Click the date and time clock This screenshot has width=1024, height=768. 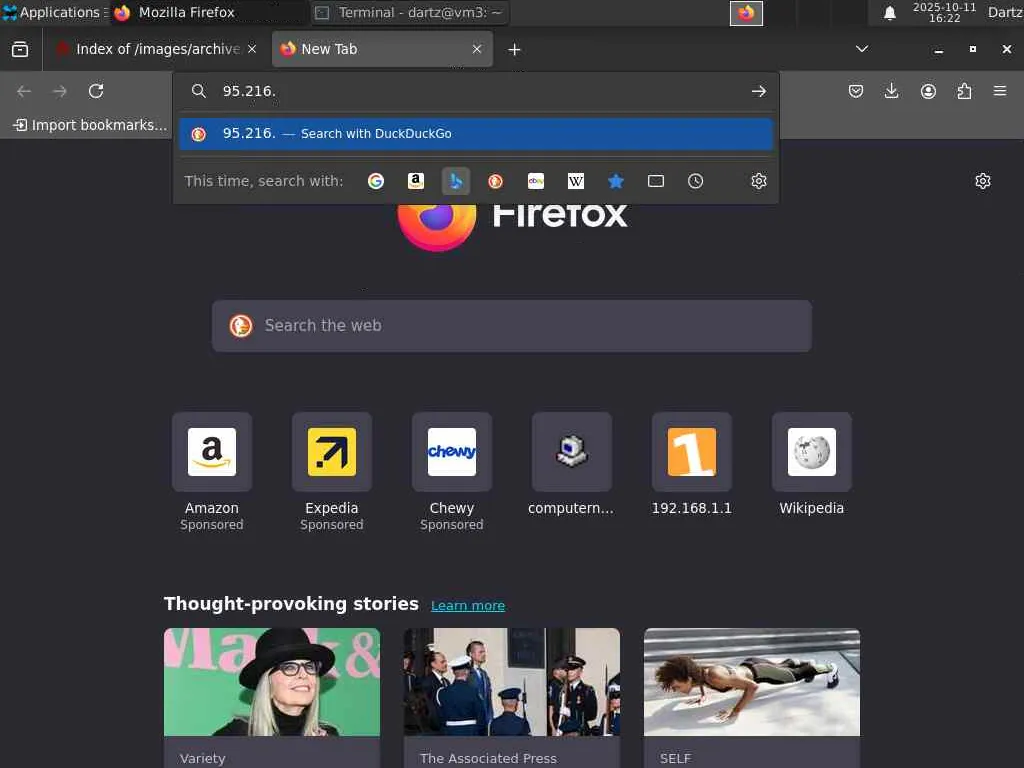click(x=944, y=12)
